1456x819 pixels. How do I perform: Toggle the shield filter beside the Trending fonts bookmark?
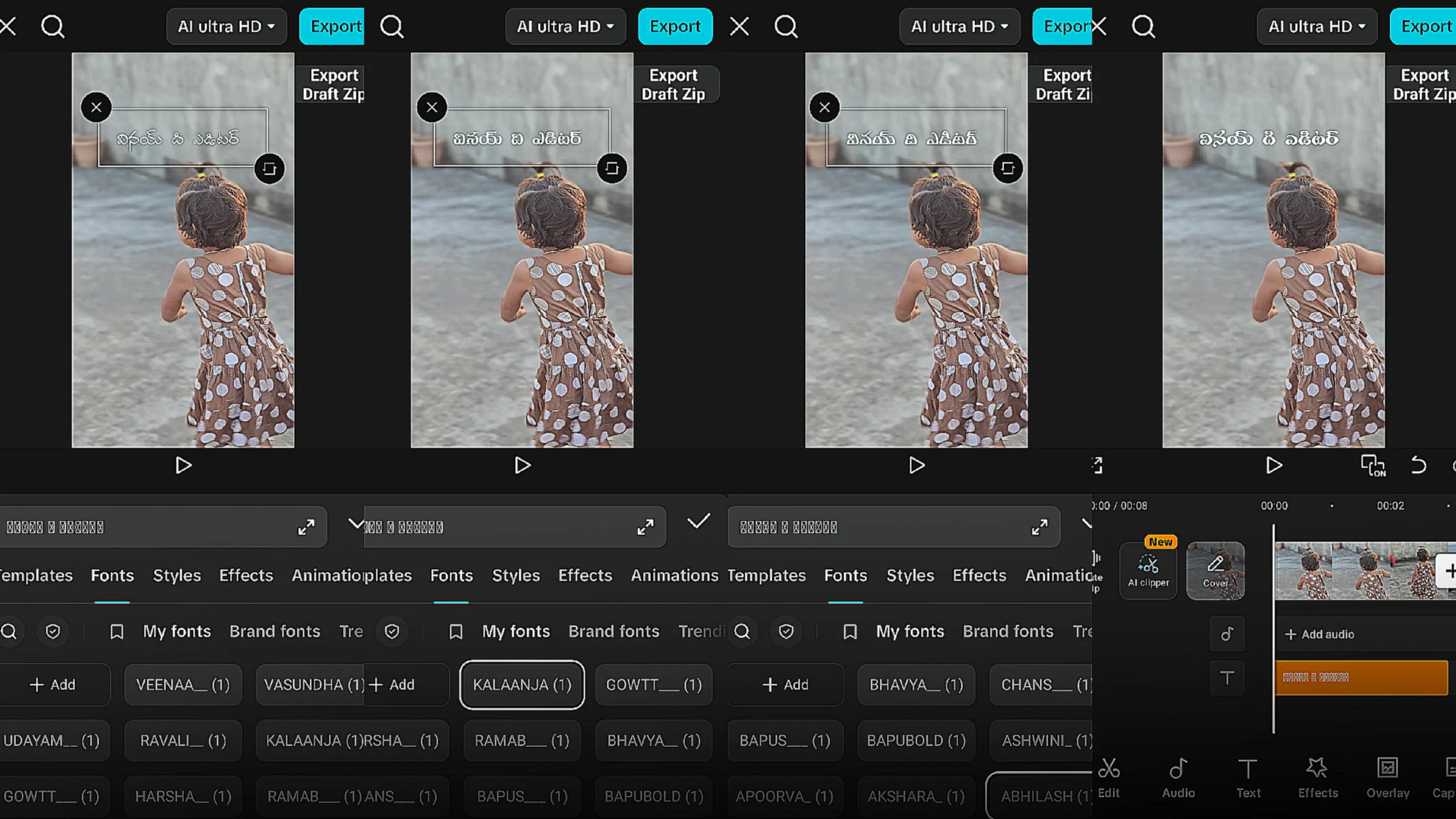(392, 631)
